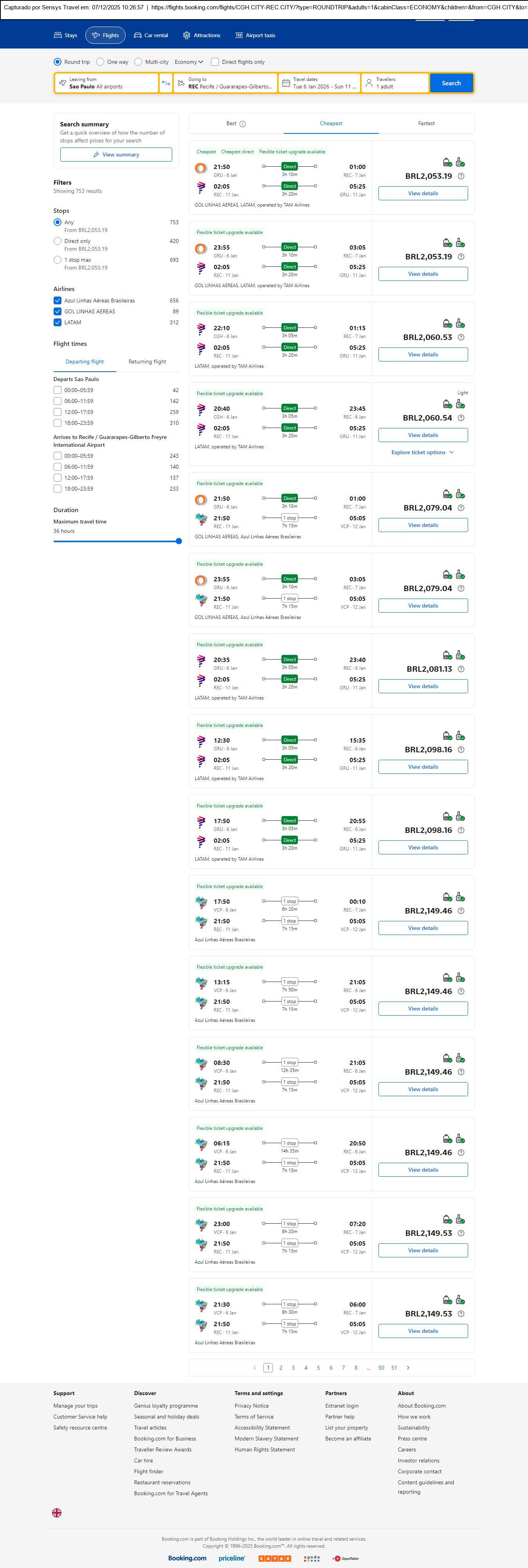Uncheck the GOL LINHAS AEREAS airline filter

coord(57,312)
